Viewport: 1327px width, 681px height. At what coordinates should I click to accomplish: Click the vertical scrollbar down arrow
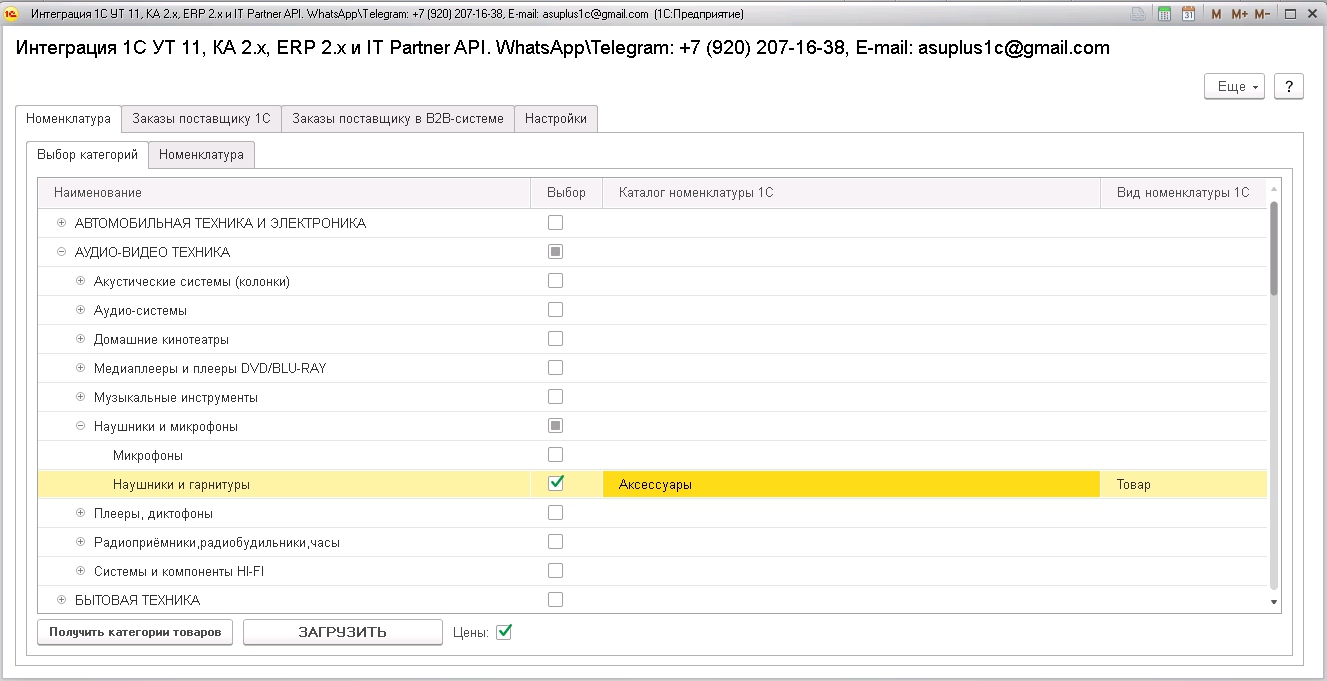click(x=1274, y=602)
